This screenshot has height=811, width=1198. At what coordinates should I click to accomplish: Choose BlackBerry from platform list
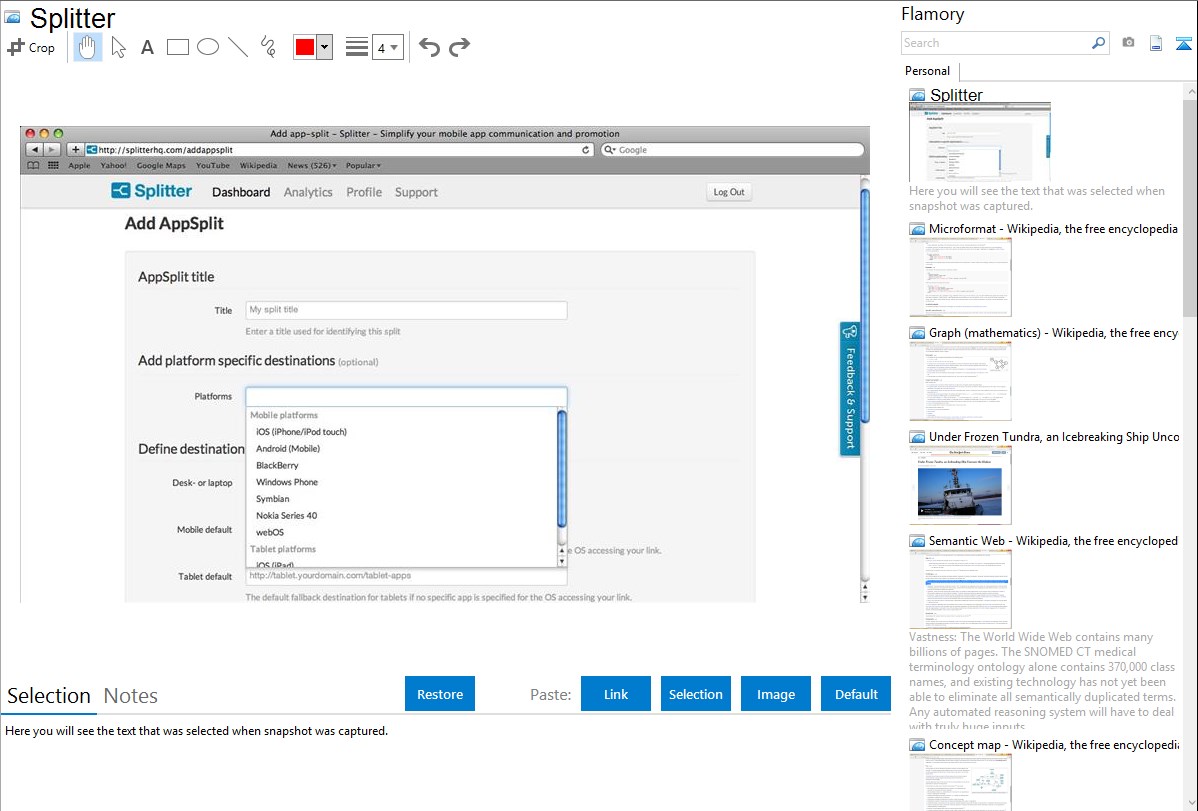(x=277, y=466)
